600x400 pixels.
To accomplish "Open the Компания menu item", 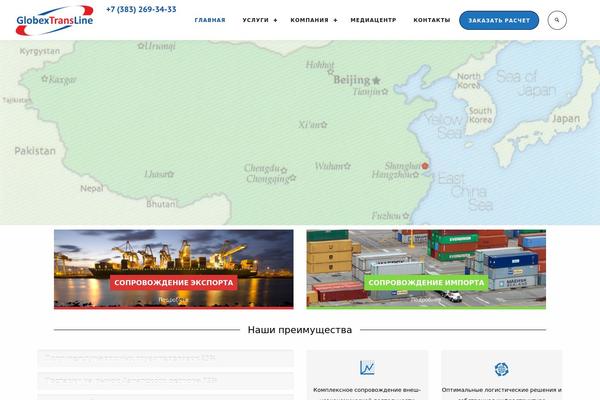I will (309, 20).
